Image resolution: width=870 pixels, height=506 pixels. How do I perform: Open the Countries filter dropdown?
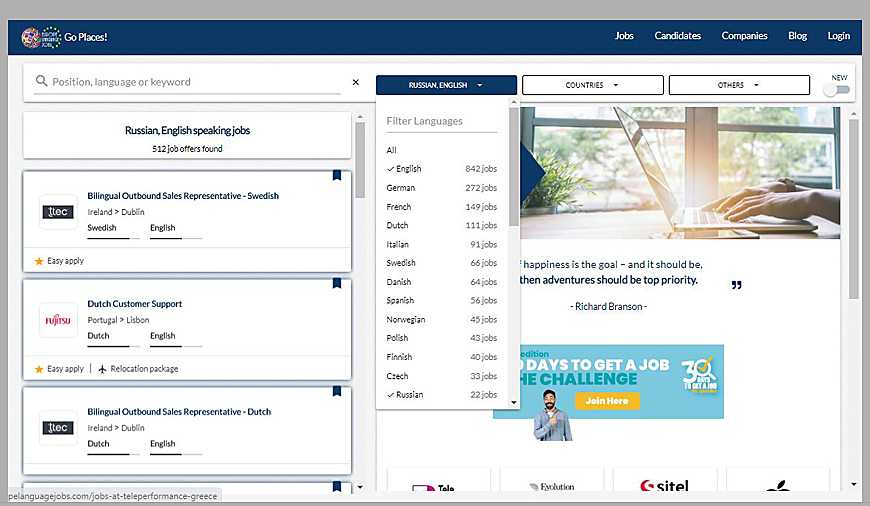pyautogui.click(x=592, y=85)
